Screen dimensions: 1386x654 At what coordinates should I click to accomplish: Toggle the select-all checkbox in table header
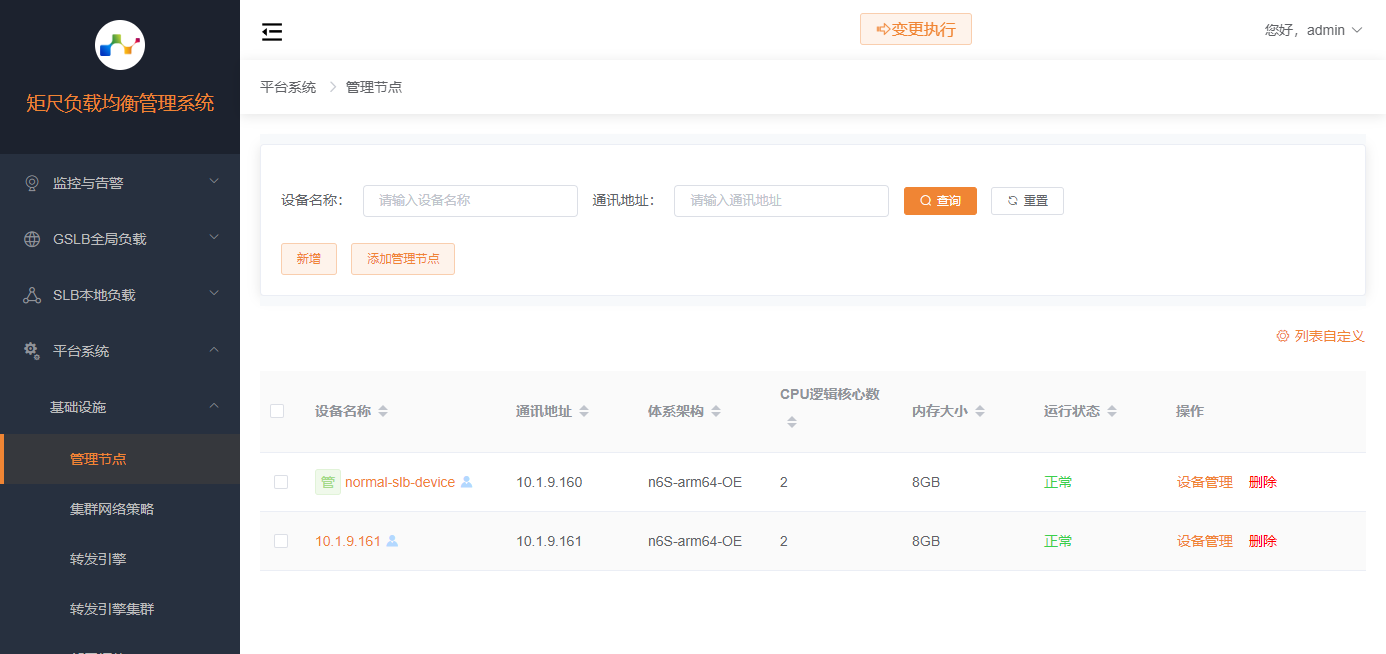tap(277, 411)
